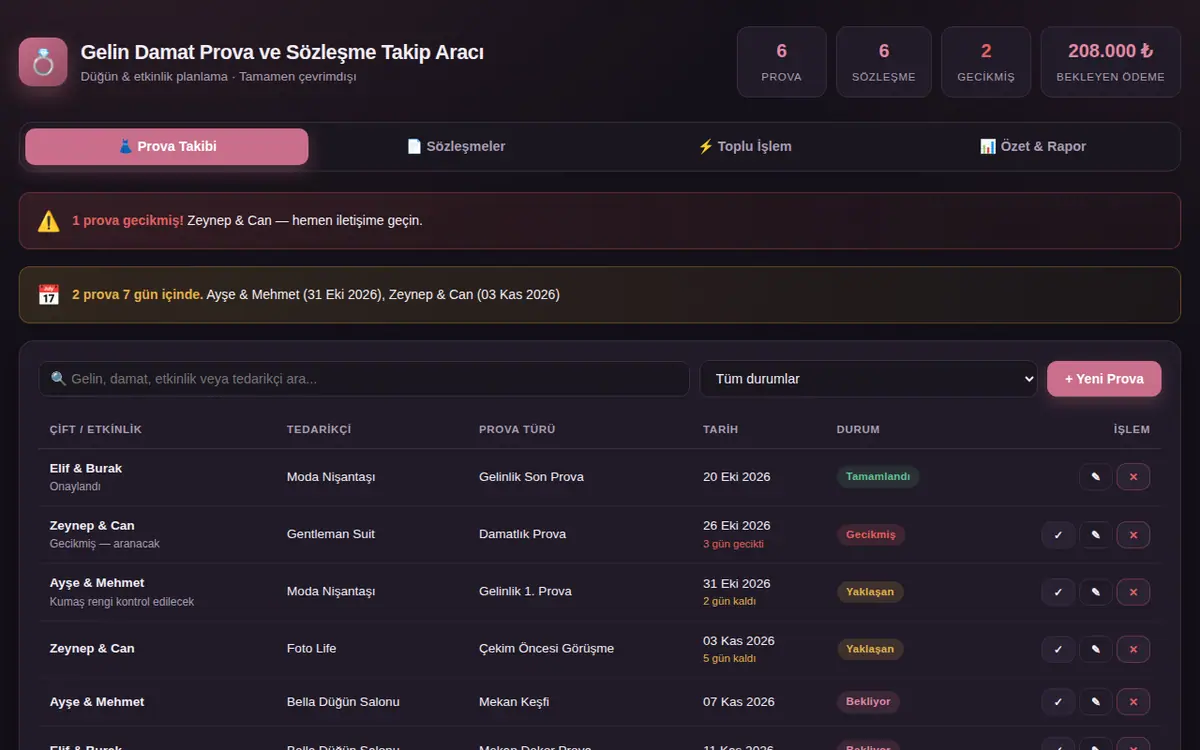The height and width of the screenshot is (750, 1200).
Task: Click the Bekleyen Ödeme stat card
Action: pyautogui.click(x=1110, y=62)
